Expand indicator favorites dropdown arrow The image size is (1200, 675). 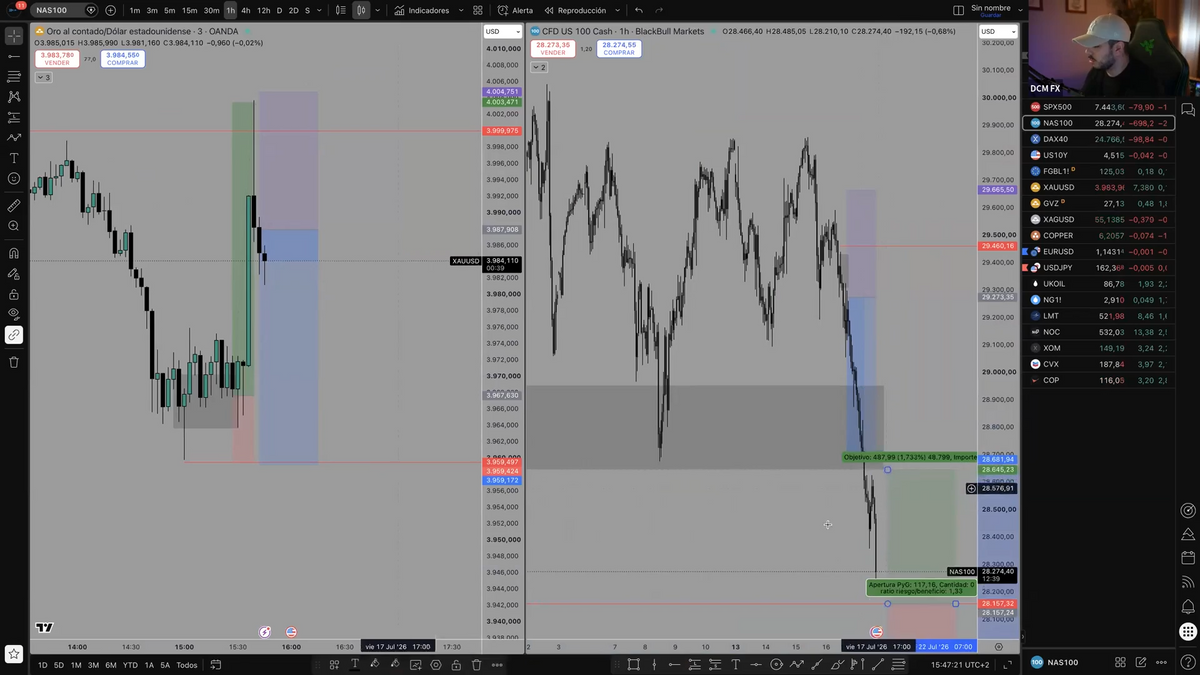tap(461, 10)
